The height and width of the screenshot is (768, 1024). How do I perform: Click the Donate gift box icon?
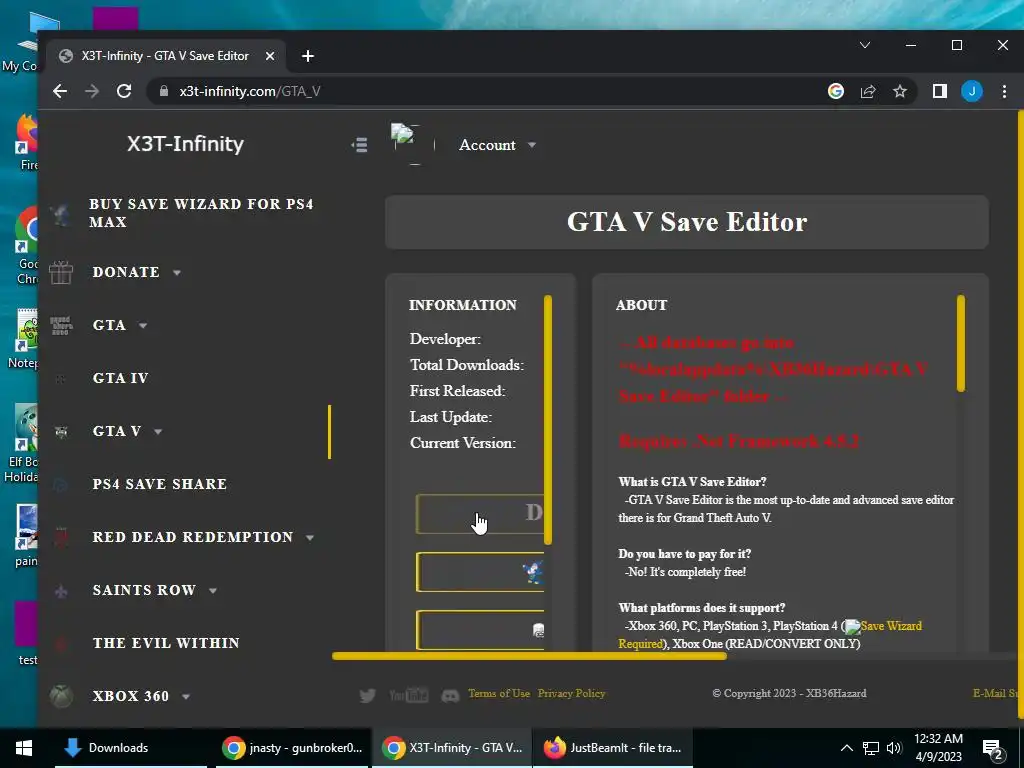[61, 272]
